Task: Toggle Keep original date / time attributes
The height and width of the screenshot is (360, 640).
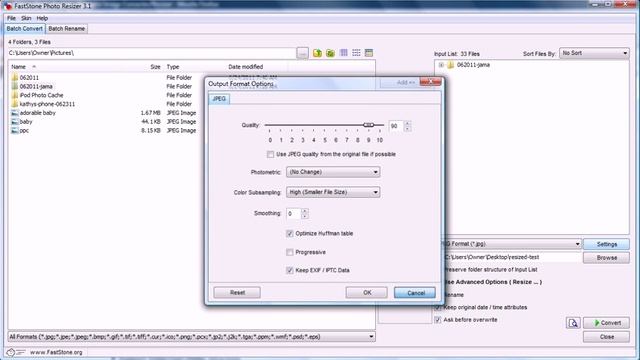Action: [x=438, y=307]
